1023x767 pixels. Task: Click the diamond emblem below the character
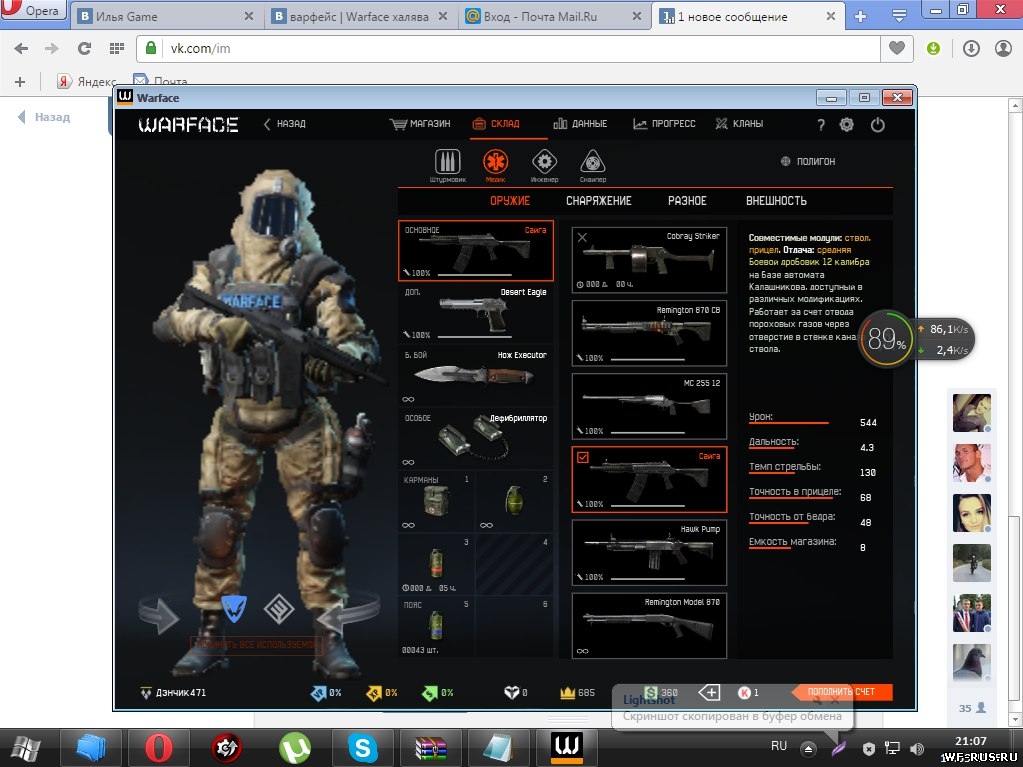point(279,609)
